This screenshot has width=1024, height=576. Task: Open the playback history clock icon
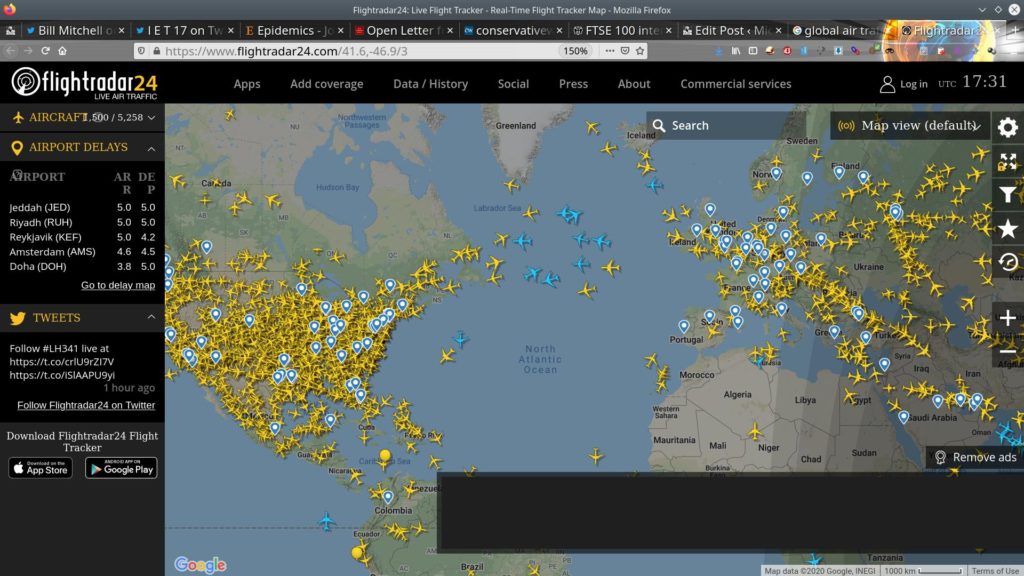1007,262
